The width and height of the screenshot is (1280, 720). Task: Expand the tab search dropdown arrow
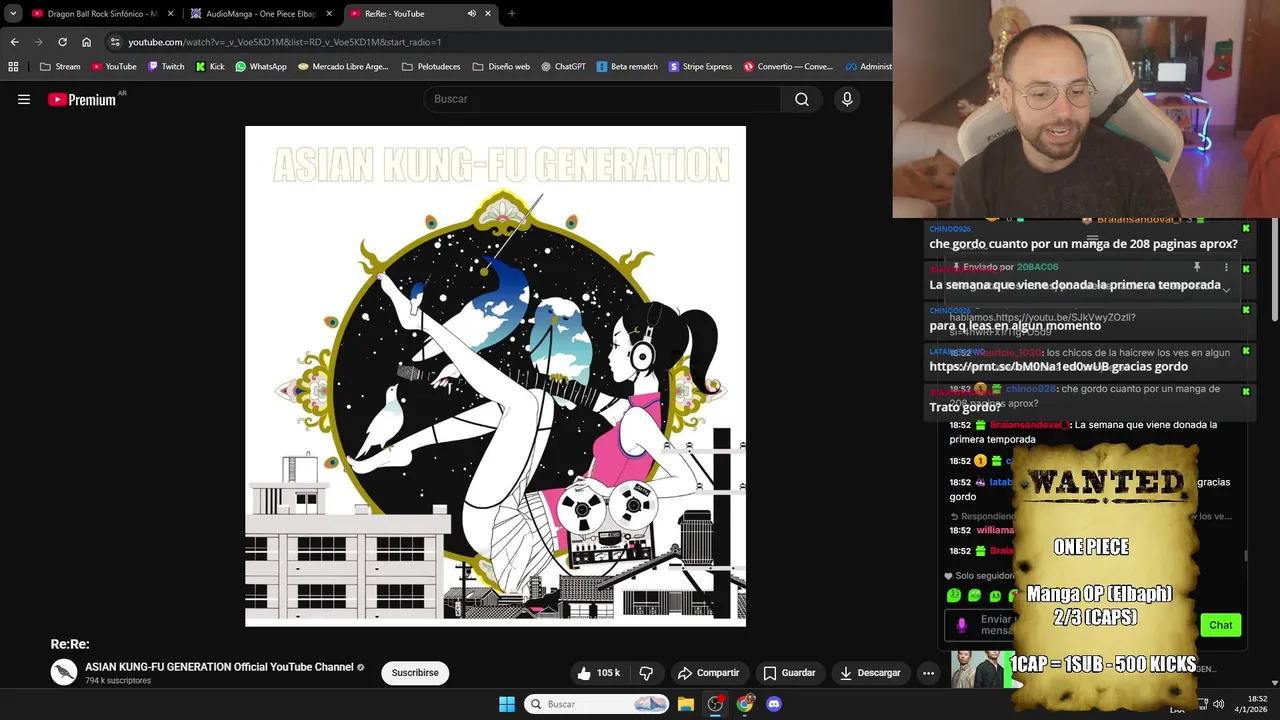click(13, 14)
